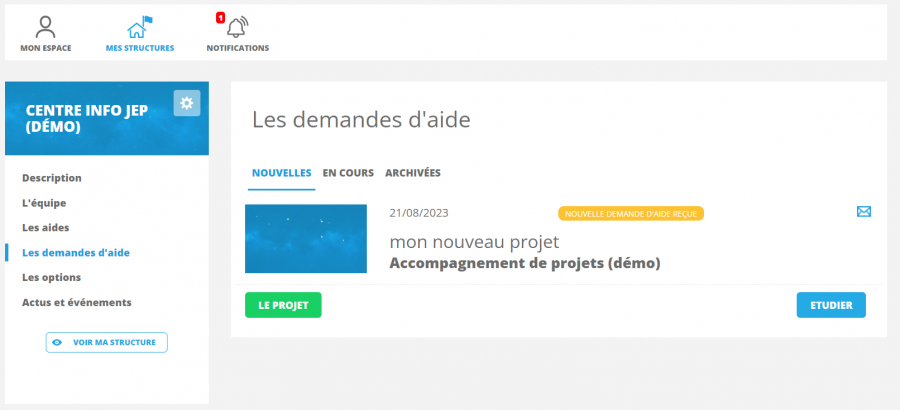Click the Voir ma structure button
This screenshot has width=900, height=410.
pyautogui.click(x=107, y=342)
